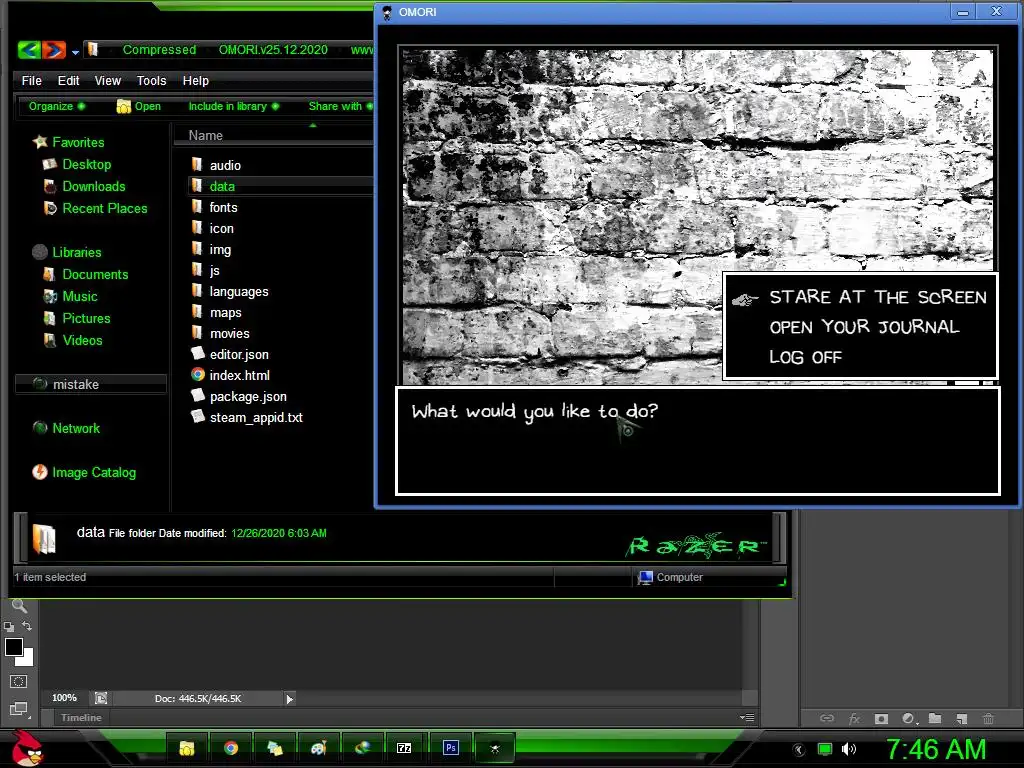Switch to the Timeline panel tab
1024x768 pixels.
coord(81,718)
